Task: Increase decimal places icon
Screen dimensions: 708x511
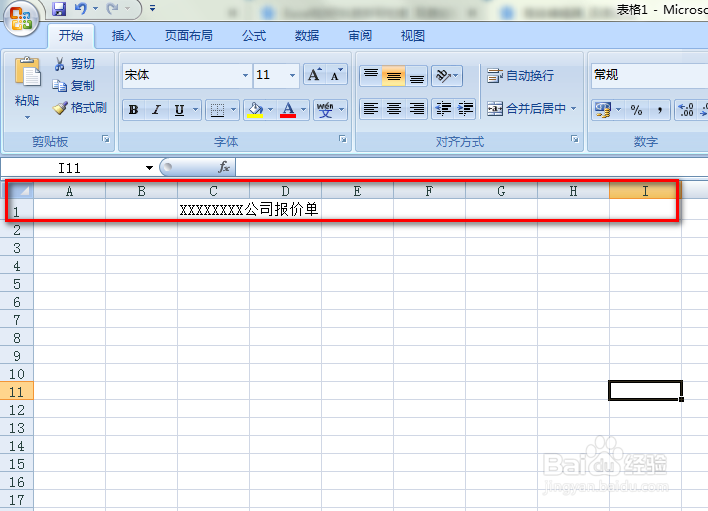Action: [x=686, y=110]
